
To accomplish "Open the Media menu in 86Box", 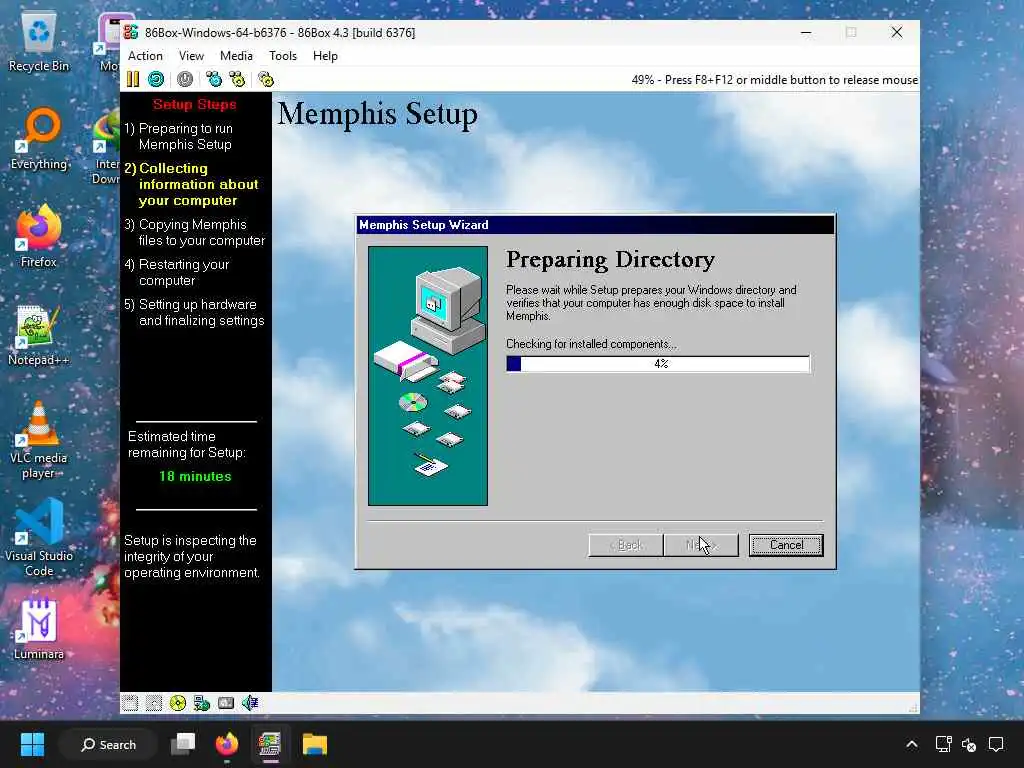I will tap(236, 56).
